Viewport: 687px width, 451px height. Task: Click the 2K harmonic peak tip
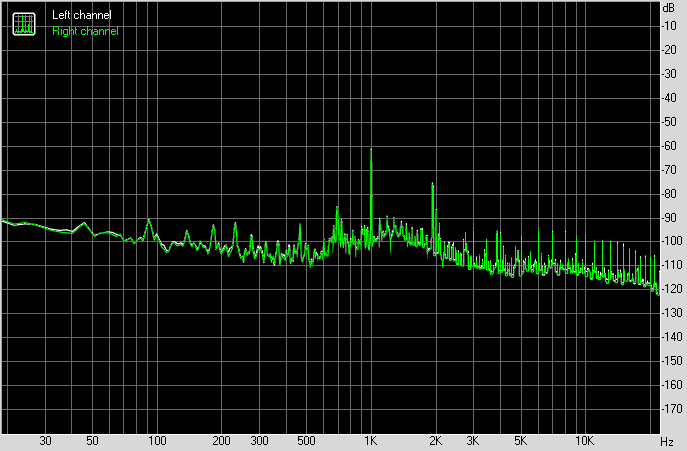(x=432, y=184)
